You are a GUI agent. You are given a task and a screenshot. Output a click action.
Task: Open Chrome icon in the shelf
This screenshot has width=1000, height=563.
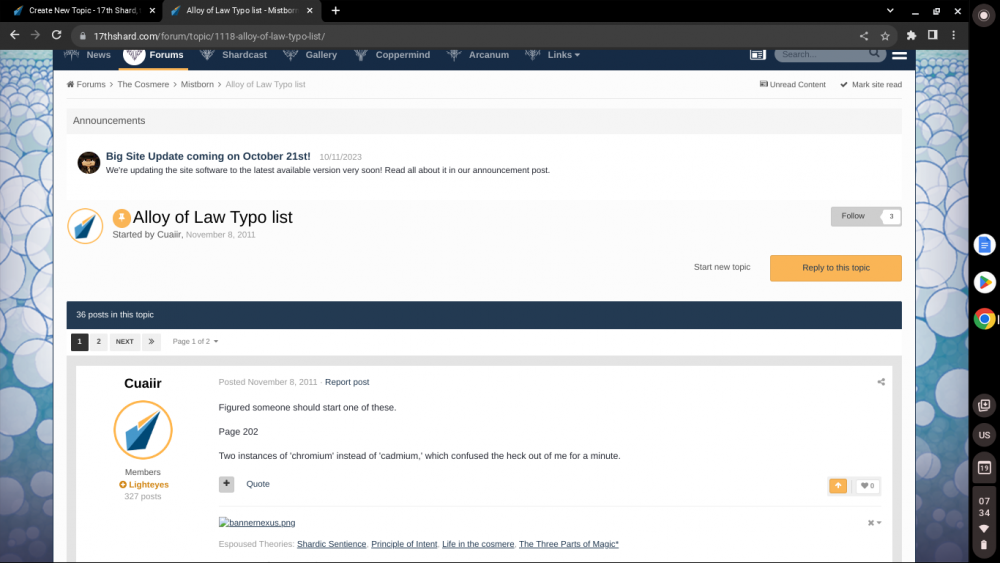coord(984,319)
